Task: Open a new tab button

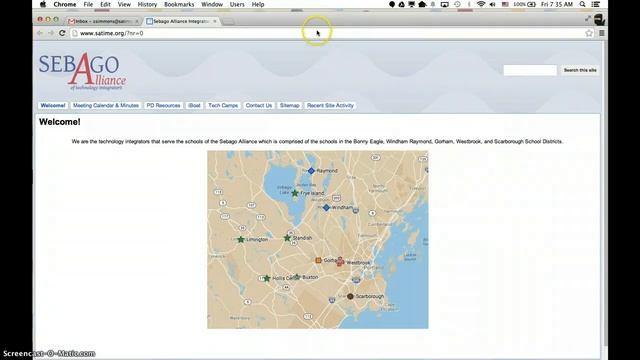Action: pos(229,22)
